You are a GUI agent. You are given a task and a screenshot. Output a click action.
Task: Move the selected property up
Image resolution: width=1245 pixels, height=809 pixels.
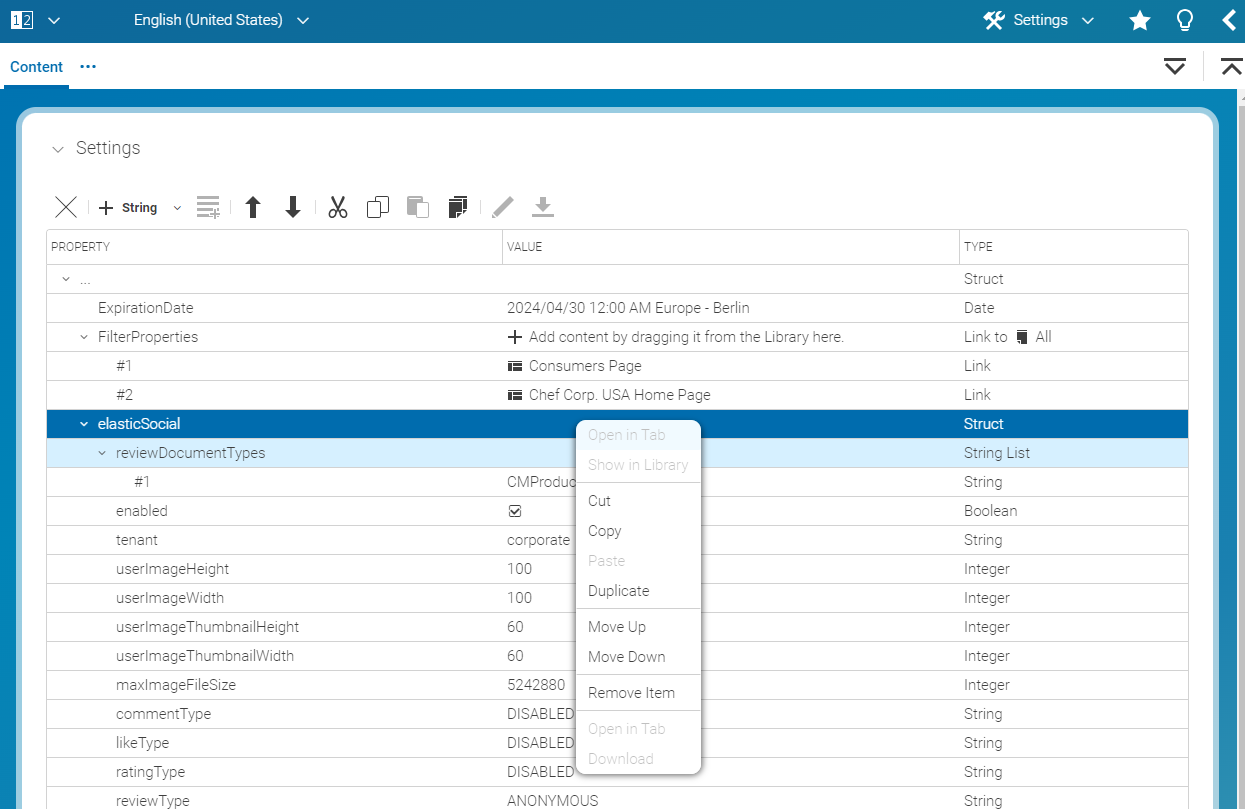[x=253, y=206]
